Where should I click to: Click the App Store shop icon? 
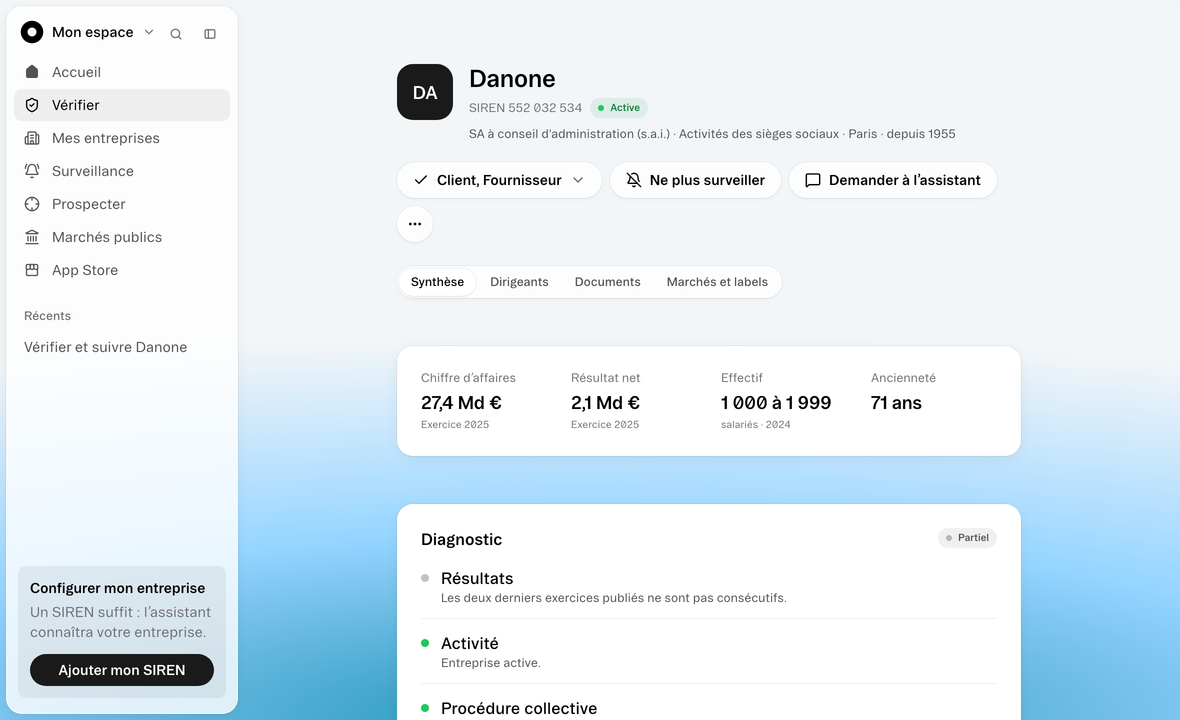pos(32,270)
